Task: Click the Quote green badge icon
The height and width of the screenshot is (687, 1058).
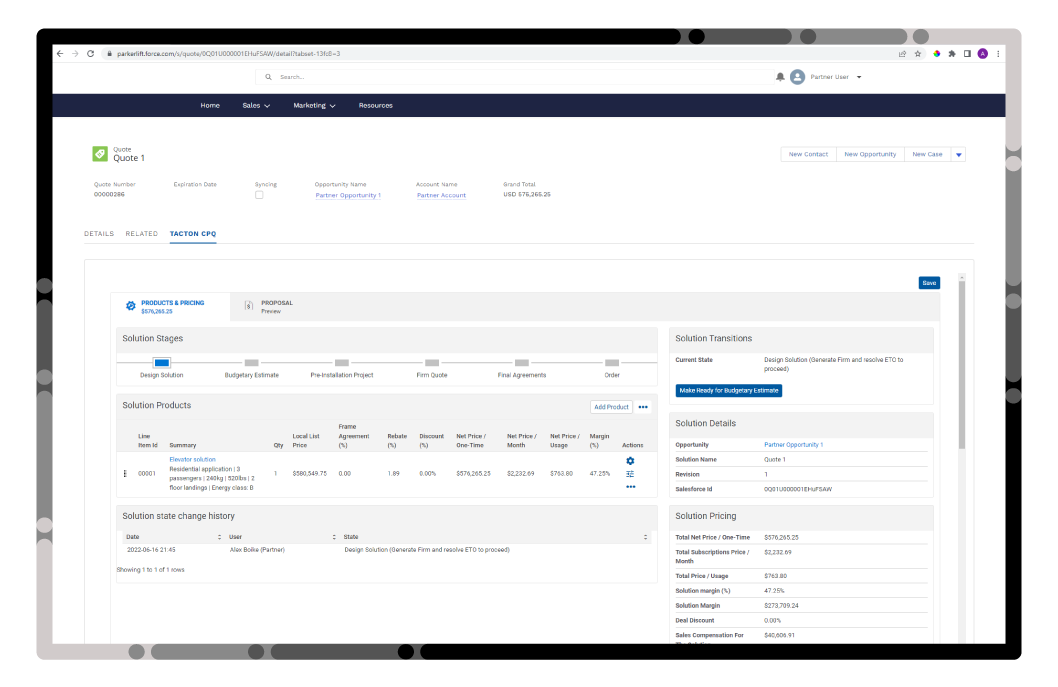Action: point(99,153)
